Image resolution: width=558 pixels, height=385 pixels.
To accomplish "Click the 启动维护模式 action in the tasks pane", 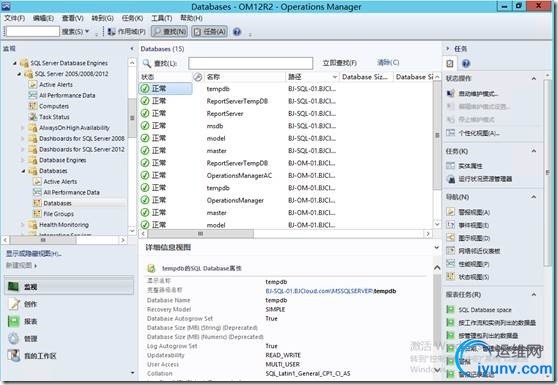I will click(472, 94).
